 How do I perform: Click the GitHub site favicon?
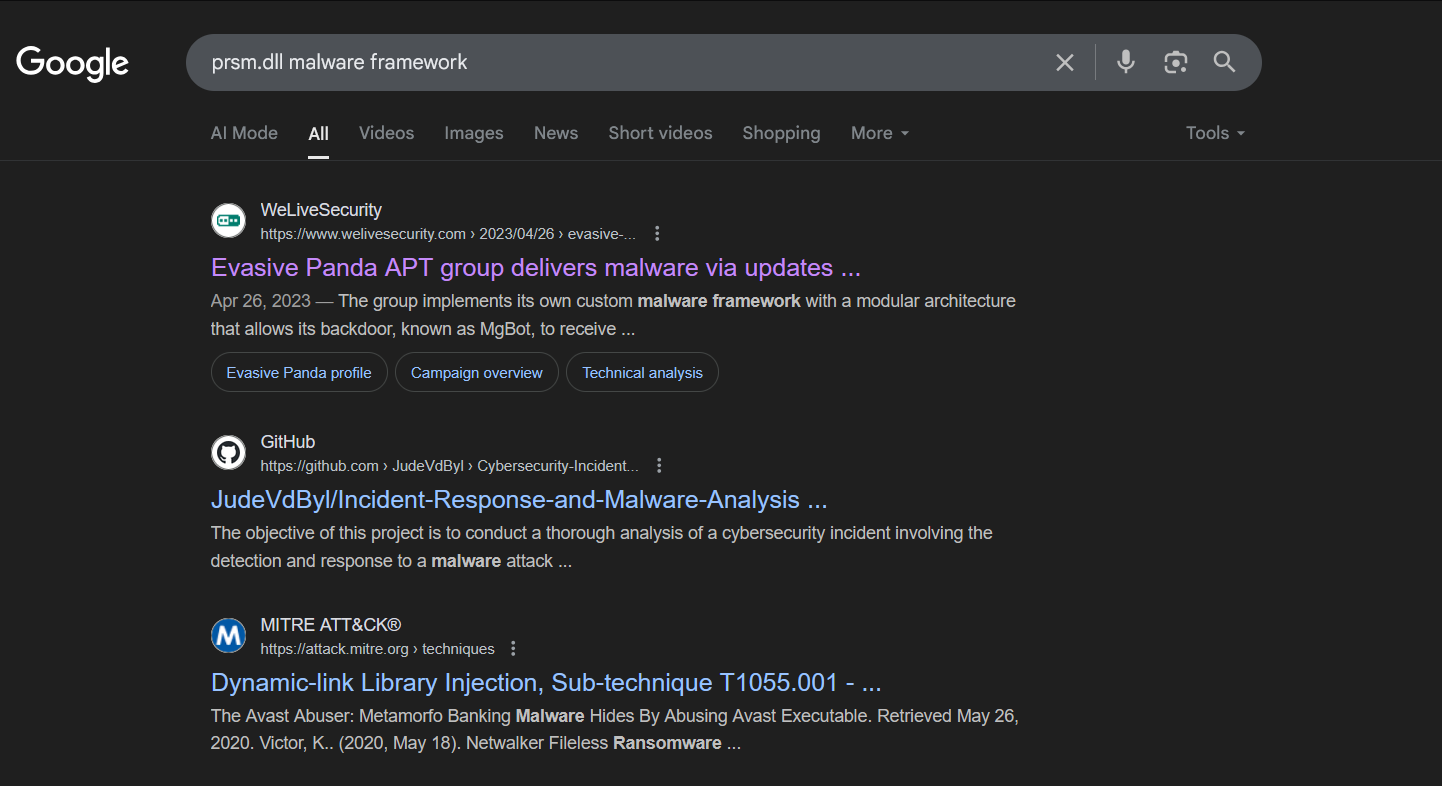(x=229, y=452)
